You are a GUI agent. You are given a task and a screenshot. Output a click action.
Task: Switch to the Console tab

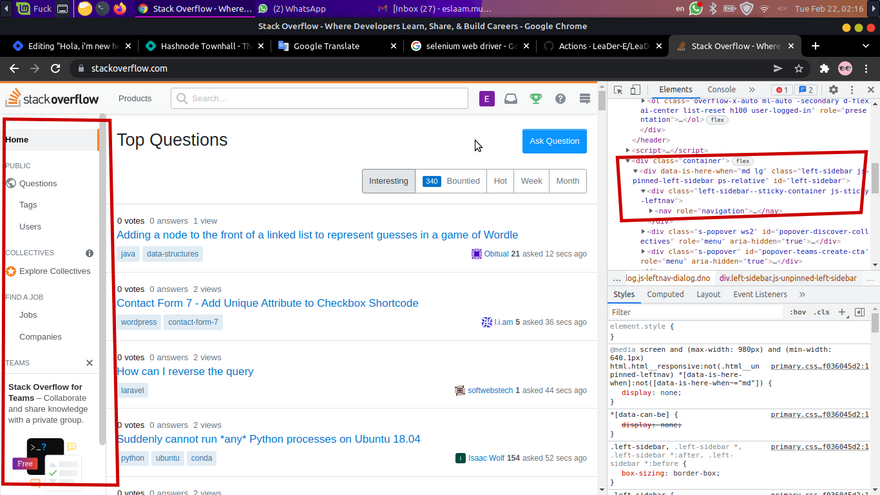click(x=721, y=90)
